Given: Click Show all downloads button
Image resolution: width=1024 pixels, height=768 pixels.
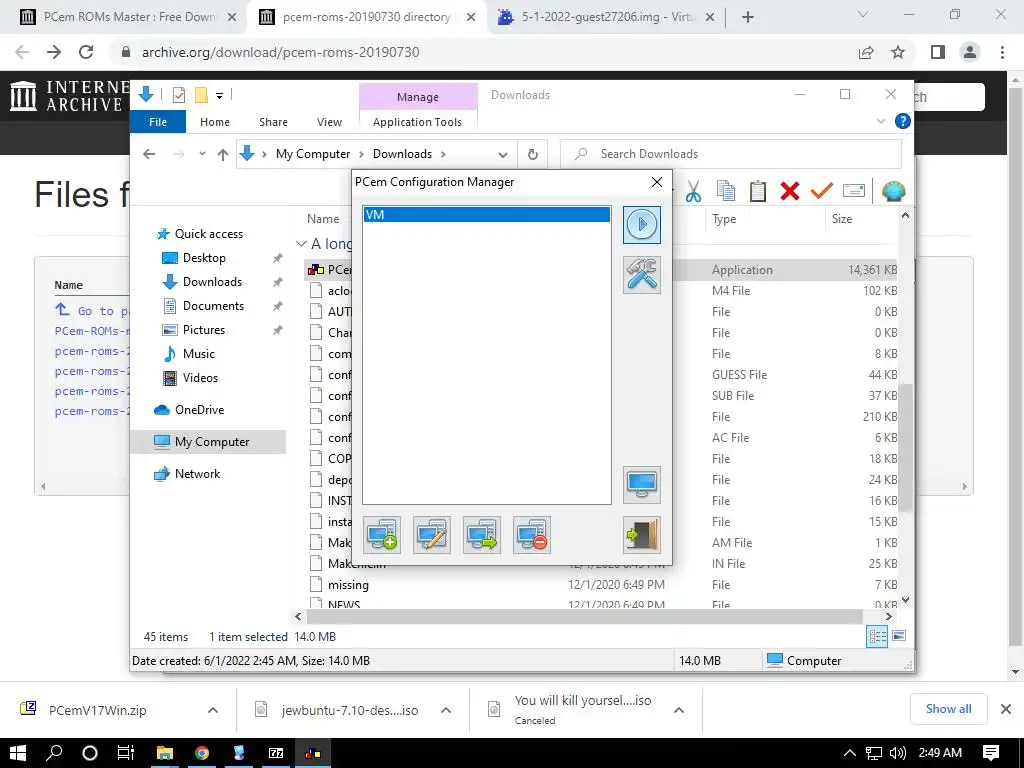Looking at the screenshot, I should coord(948,709).
